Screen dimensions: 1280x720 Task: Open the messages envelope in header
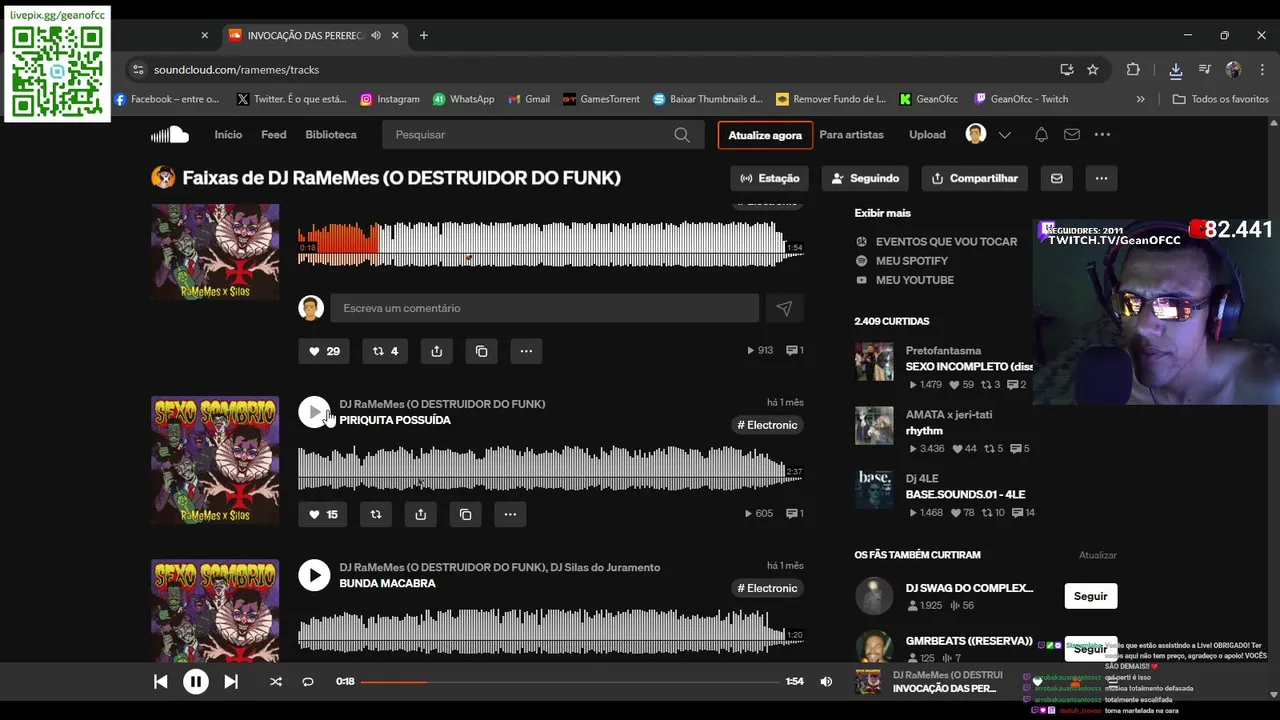click(x=1072, y=135)
